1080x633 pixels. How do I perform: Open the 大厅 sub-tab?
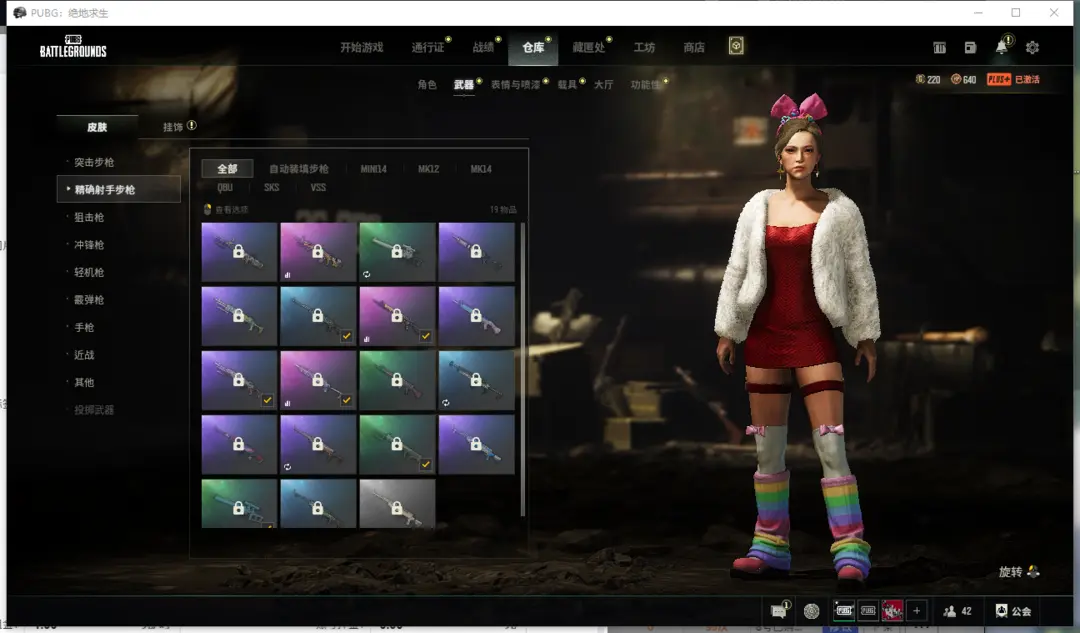tap(603, 84)
